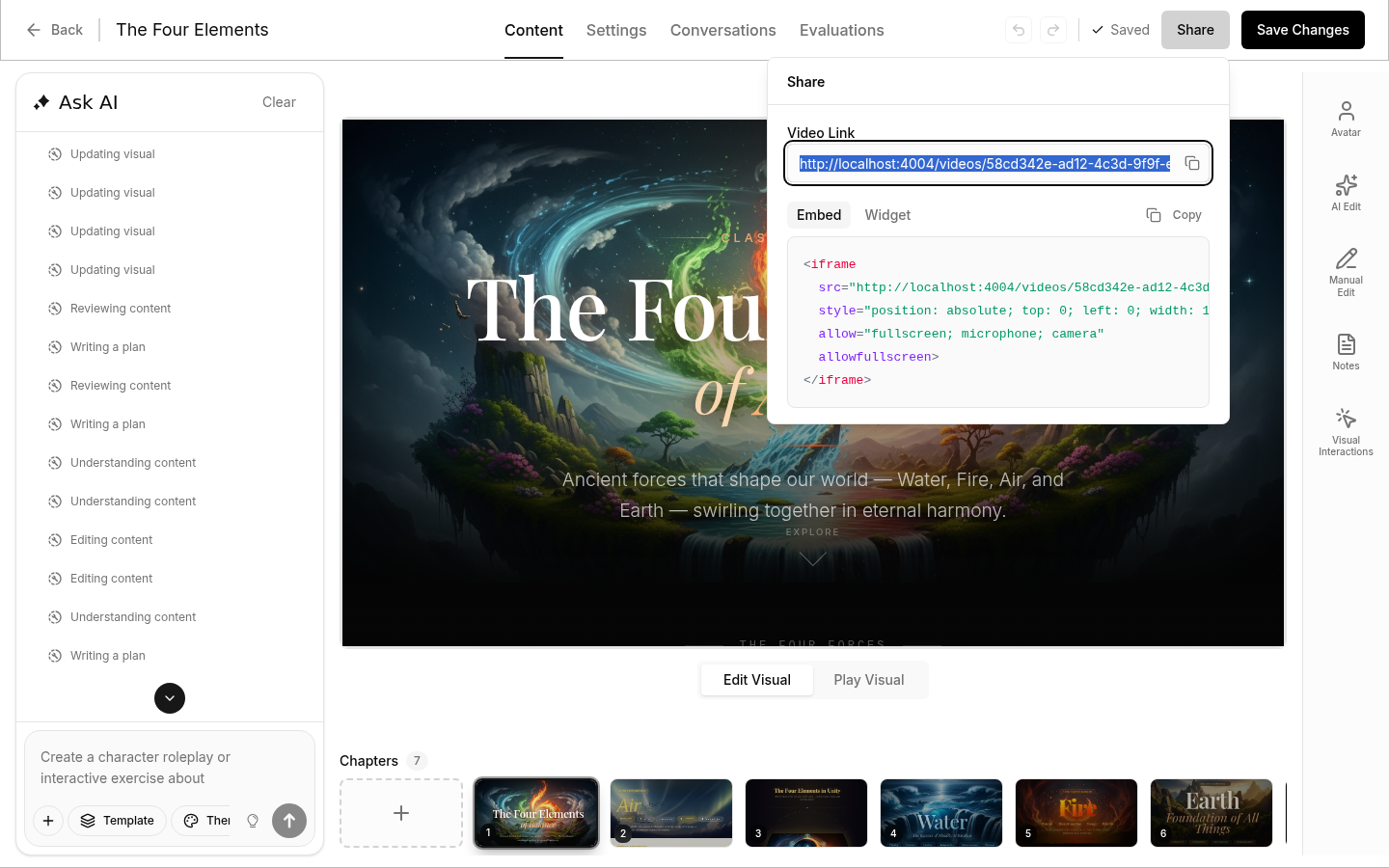Clear the Ask AI conversation
This screenshot has width=1389, height=868.
pos(279,102)
